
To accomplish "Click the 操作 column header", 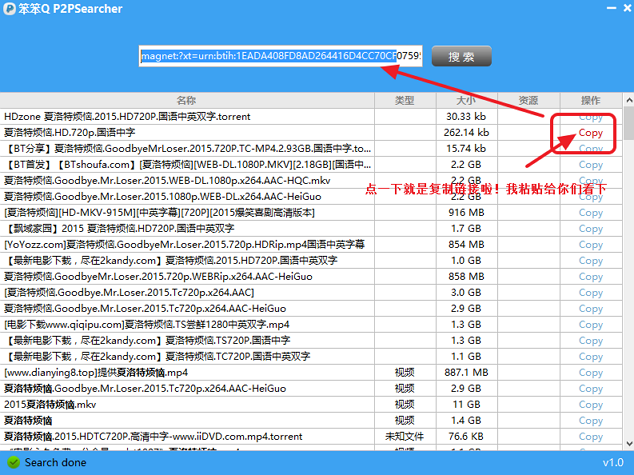I will point(591,100).
